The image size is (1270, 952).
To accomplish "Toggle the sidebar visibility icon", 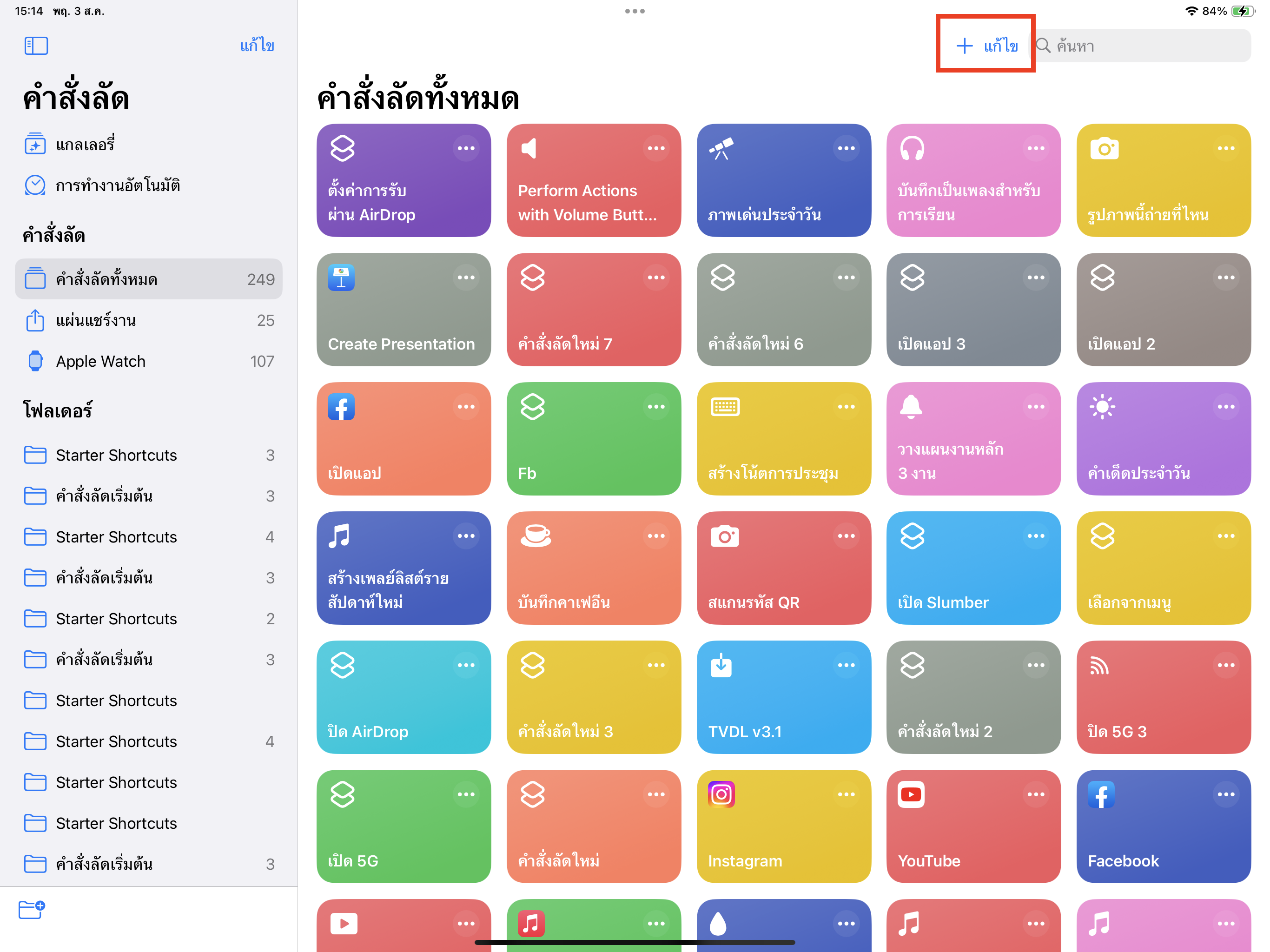I will [36, 46].
